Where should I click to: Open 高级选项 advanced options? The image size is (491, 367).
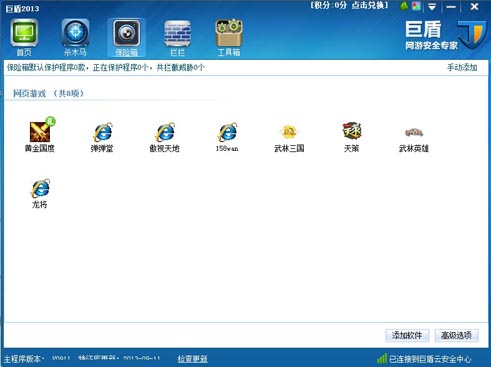[456, 335]
